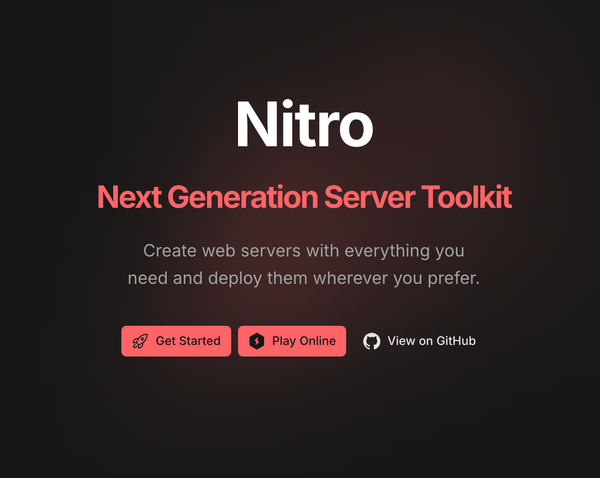Click the rocket icon in Get Started
Screen dimensions: 600x478
pyautogui.click(x=140, y=341)
